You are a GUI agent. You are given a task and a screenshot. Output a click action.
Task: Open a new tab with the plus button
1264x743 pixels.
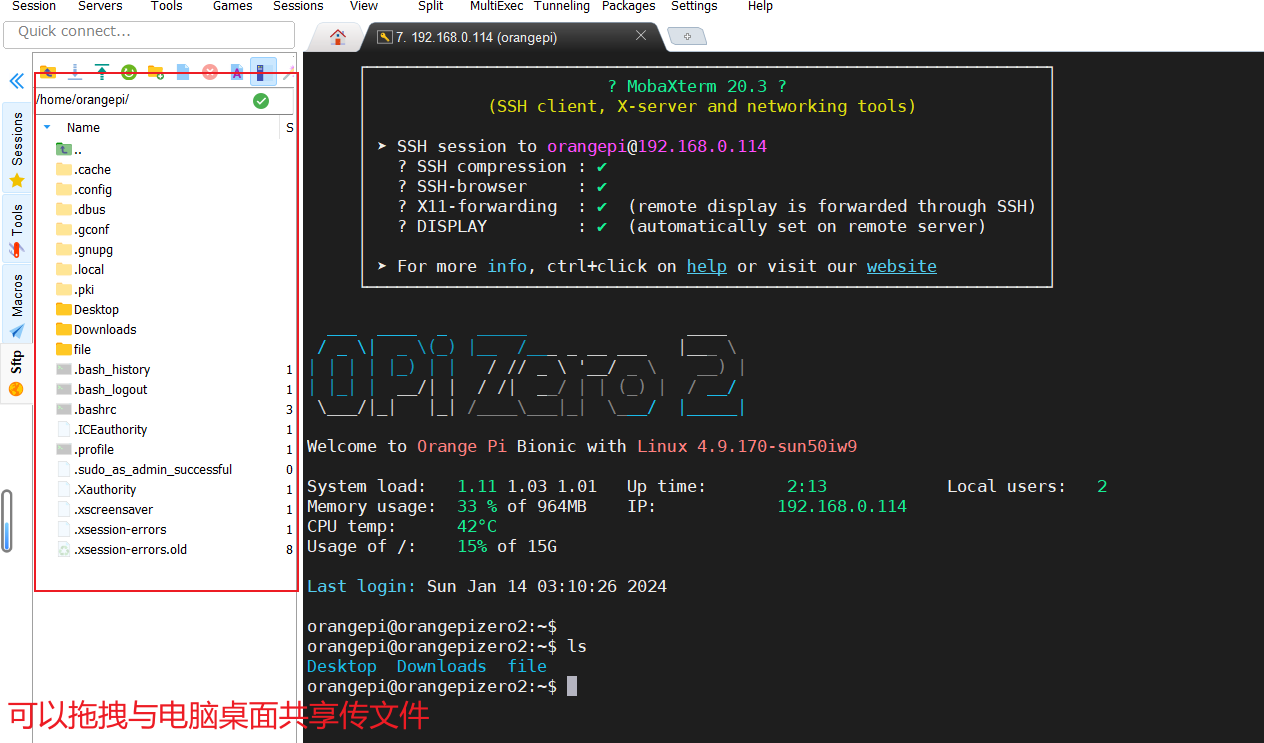(x=687, y=37)
